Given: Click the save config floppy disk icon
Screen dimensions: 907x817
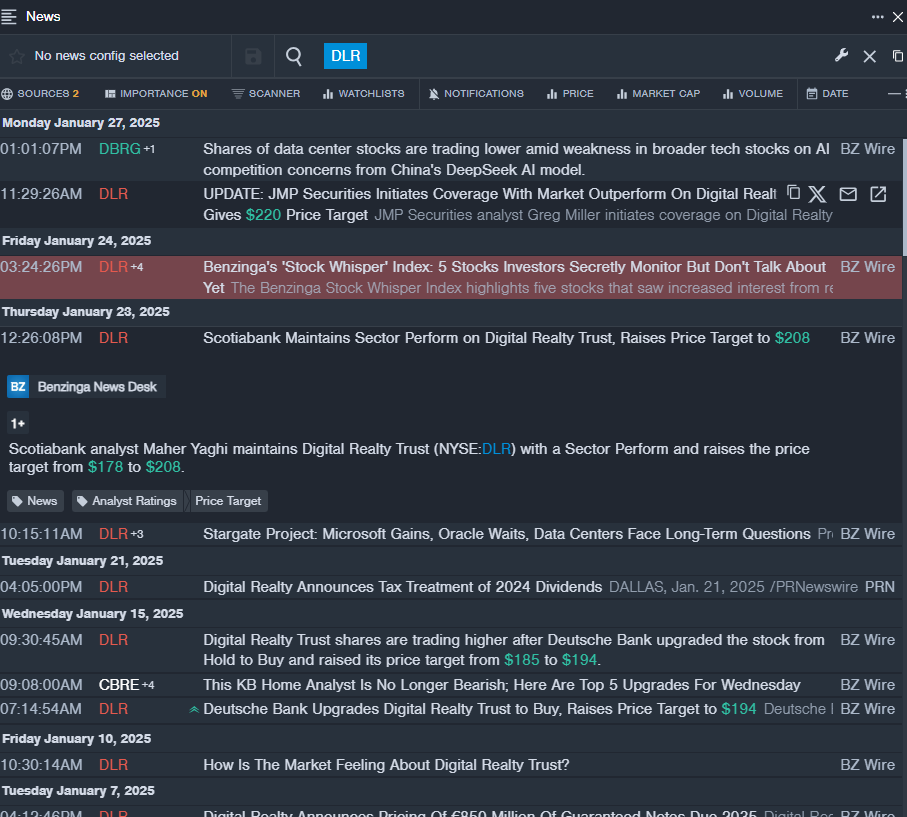Looking at the screenshot, I should [x=253, y=56].
